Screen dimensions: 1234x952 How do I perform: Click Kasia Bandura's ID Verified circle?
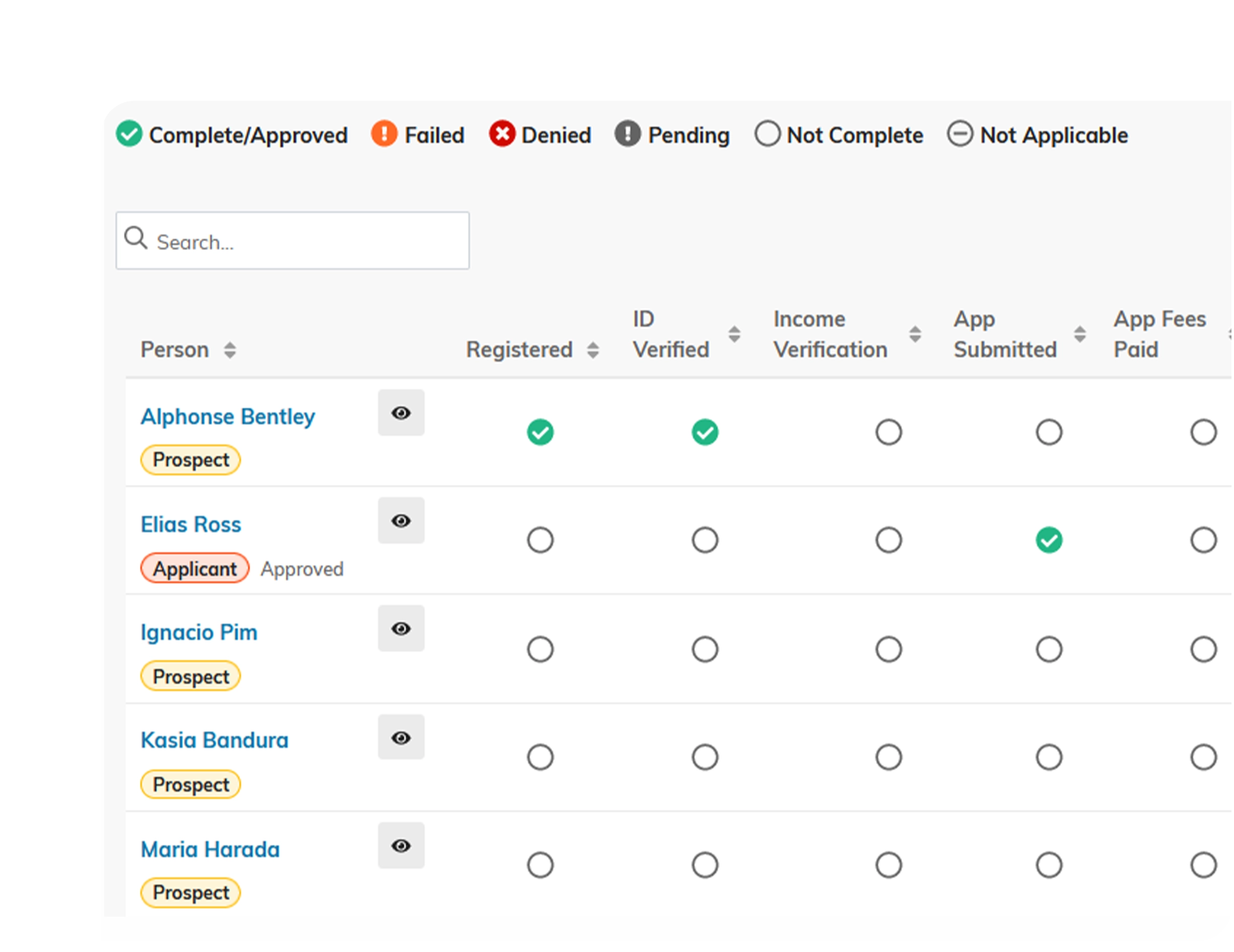click(705, 758)
